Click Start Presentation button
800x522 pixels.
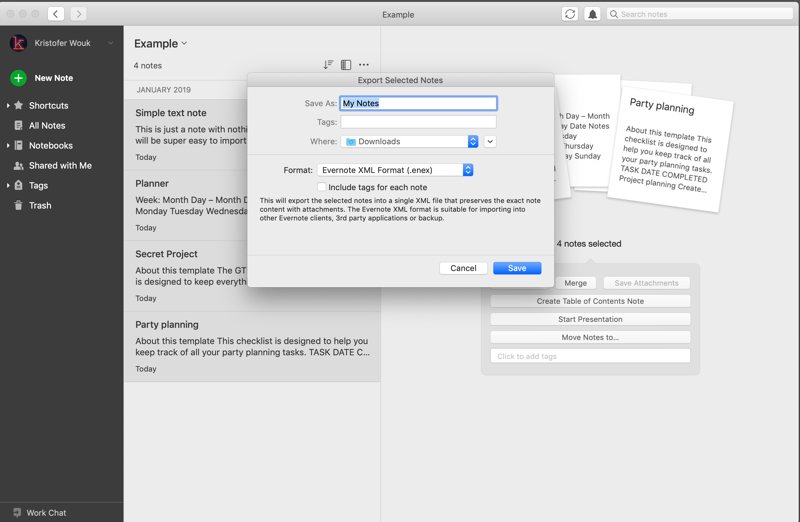point(590,319)
